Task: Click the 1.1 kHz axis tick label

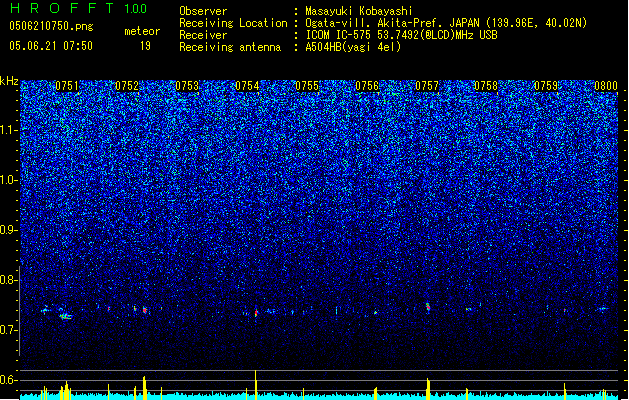Action: (x=9, y=130)
